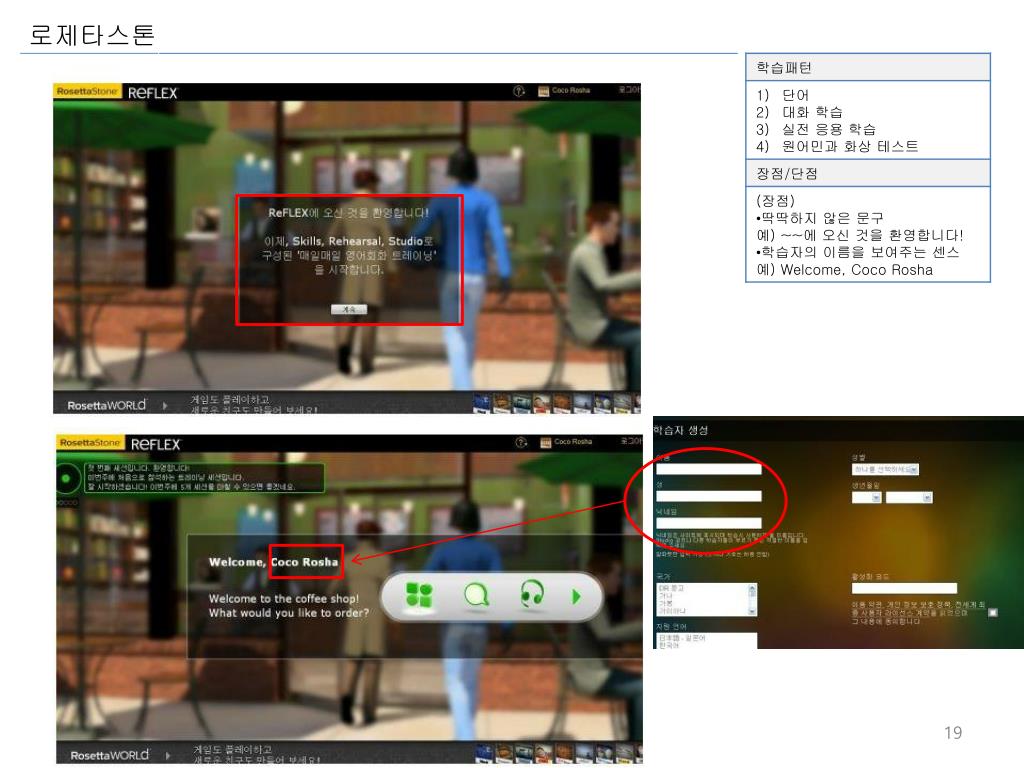The image size is (1024, 768).
Task: Expand the arrow beside RosettaWORLD in the top screenshot
Action: (x=165, y=406)
